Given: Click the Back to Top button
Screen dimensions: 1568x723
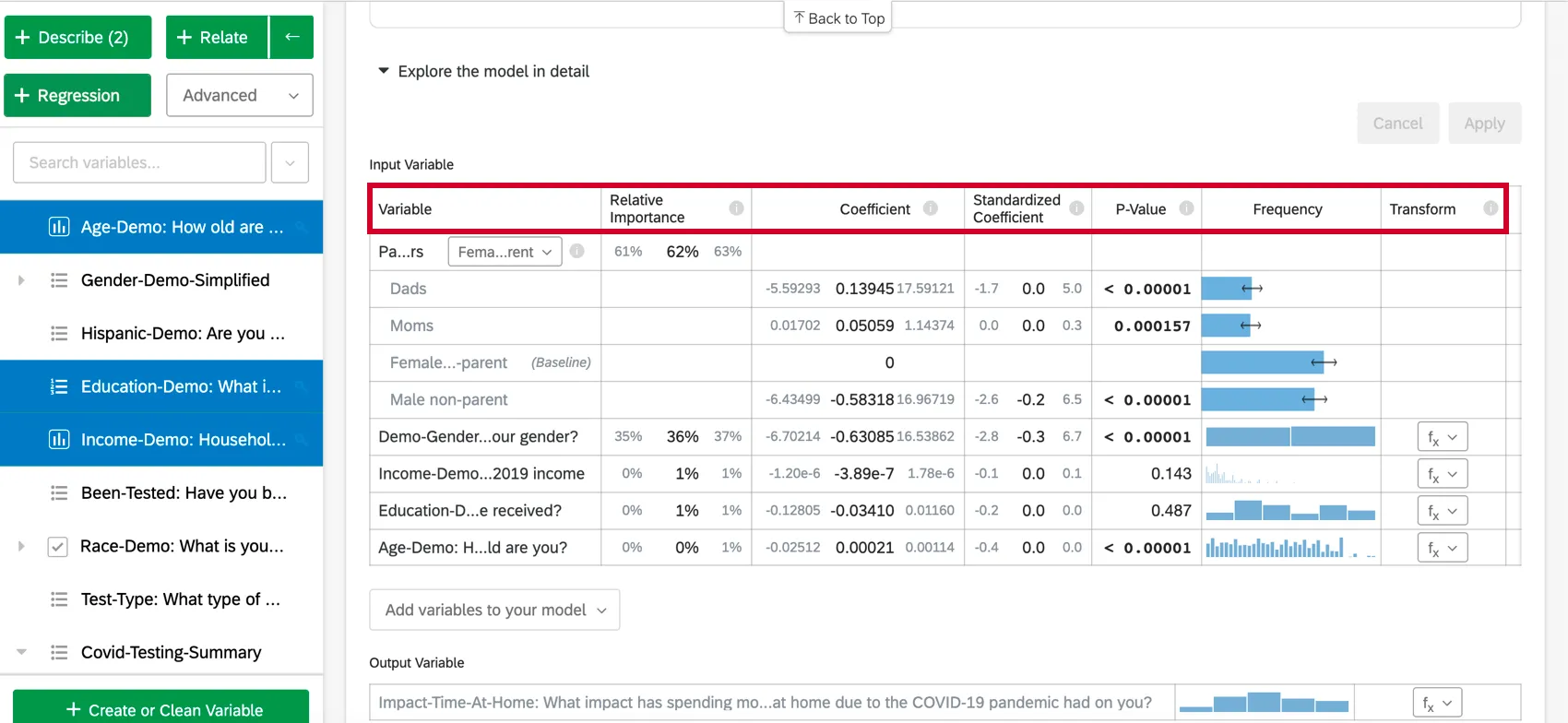Looking at the screenshot, I should 837,18.
